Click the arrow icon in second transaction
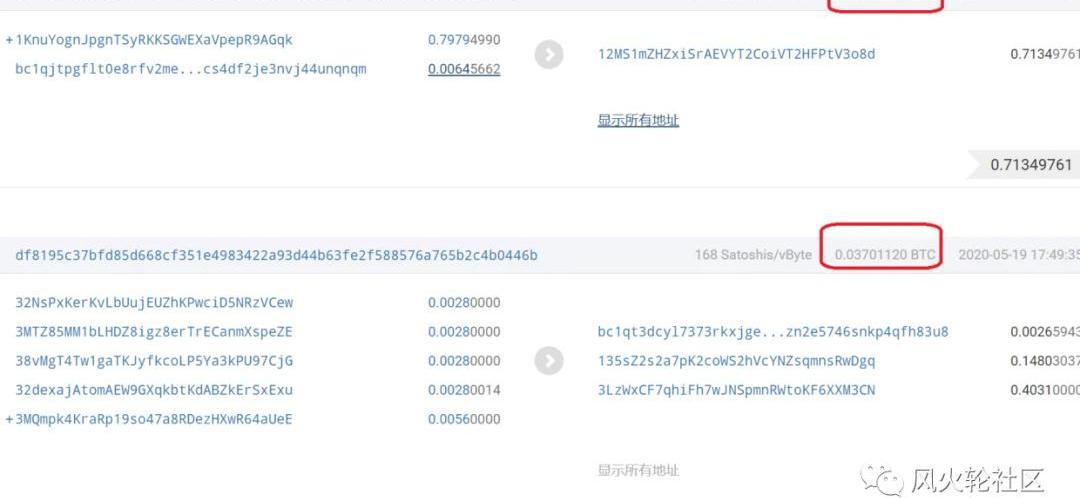The height and width of the screenshot is (498, 1080). 549,360
